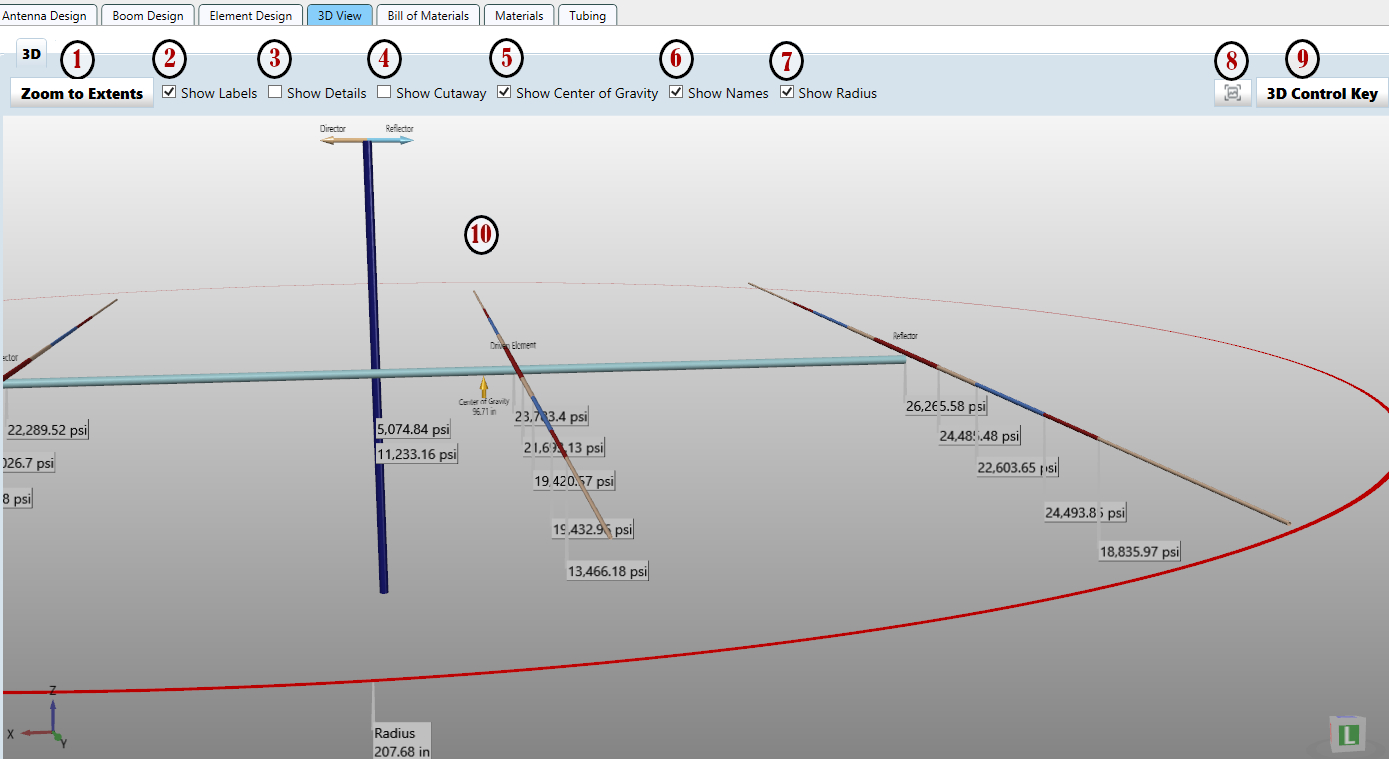1389x759 pixels.
Task: Click the Radius 207.68 in label
Action: point(402,741)
